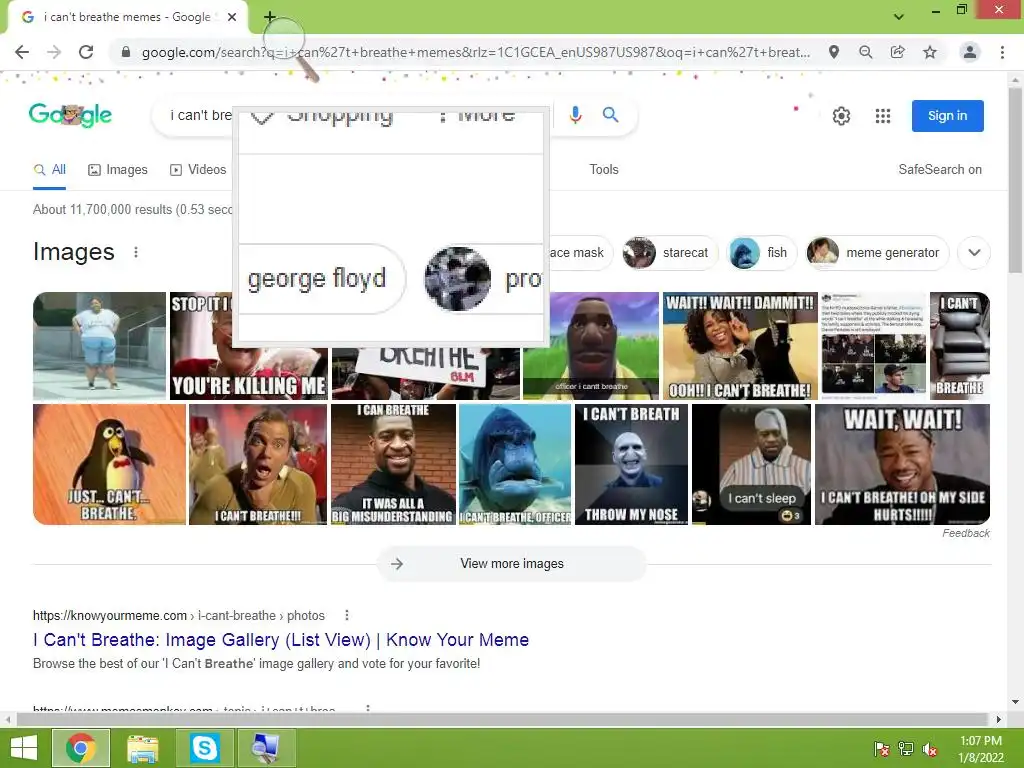Open the Oprah 'WAIT!! WAIT!! DAMMIT!!' thumbnail

[740, 345]
